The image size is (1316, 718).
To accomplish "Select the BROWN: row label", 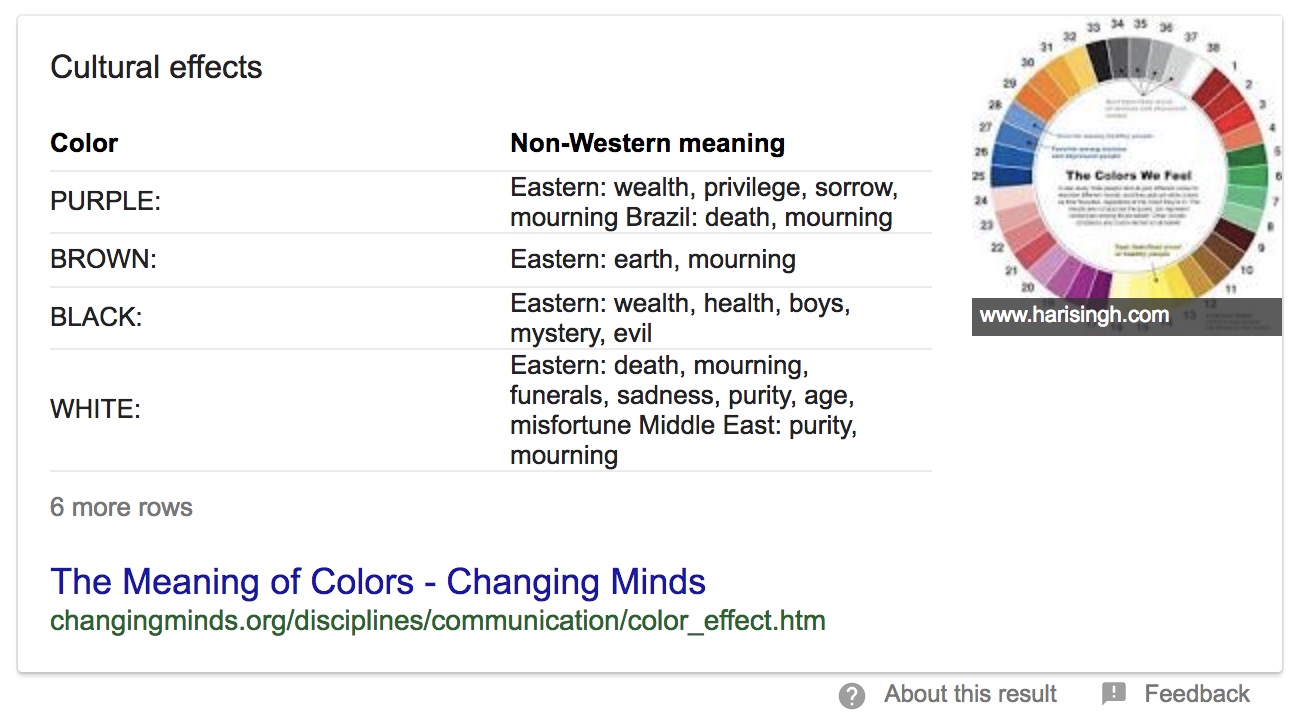I will click(x=103, y=260).
